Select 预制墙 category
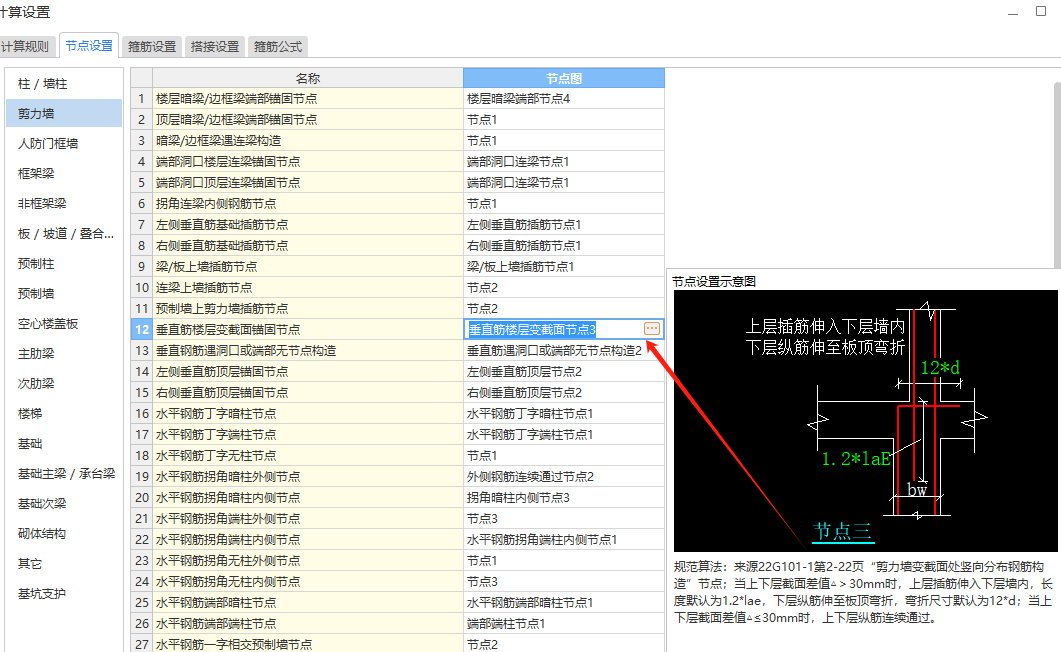Viewport: 1061px width, 652px height. pos(64,294)
